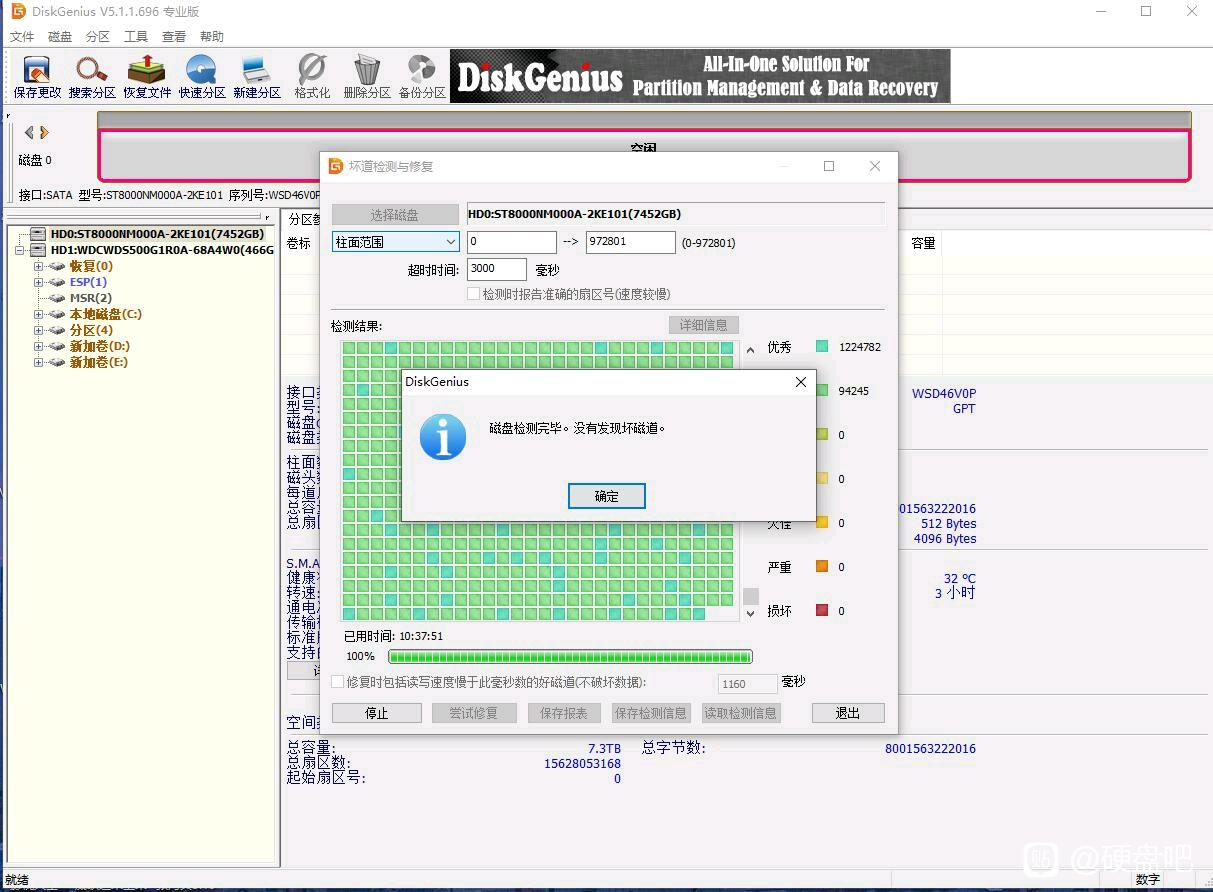
Task: Launch the 恢复文件 tool
Action: [x=147, y=76]
